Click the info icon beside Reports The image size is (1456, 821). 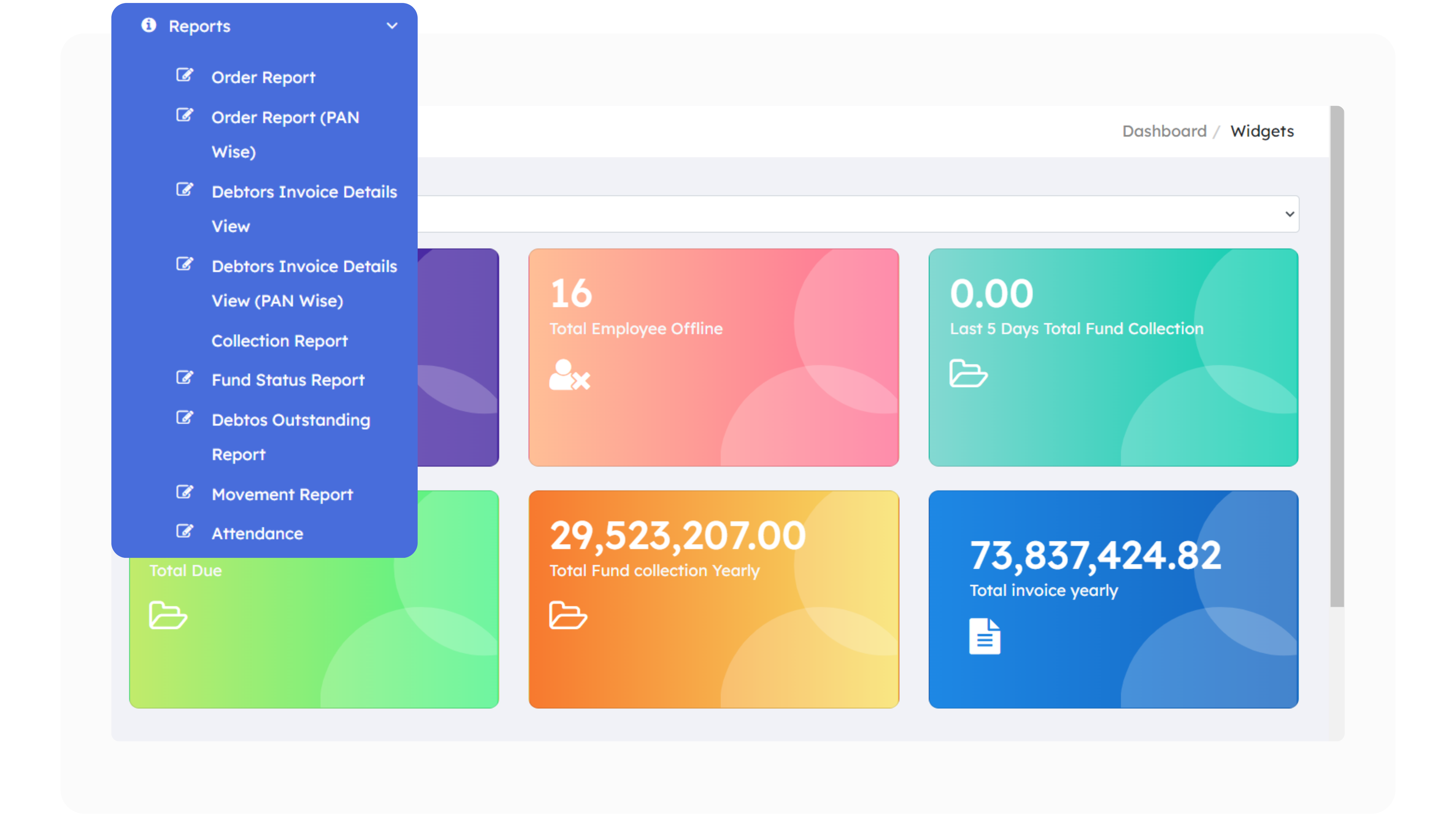tap(149, 25)
